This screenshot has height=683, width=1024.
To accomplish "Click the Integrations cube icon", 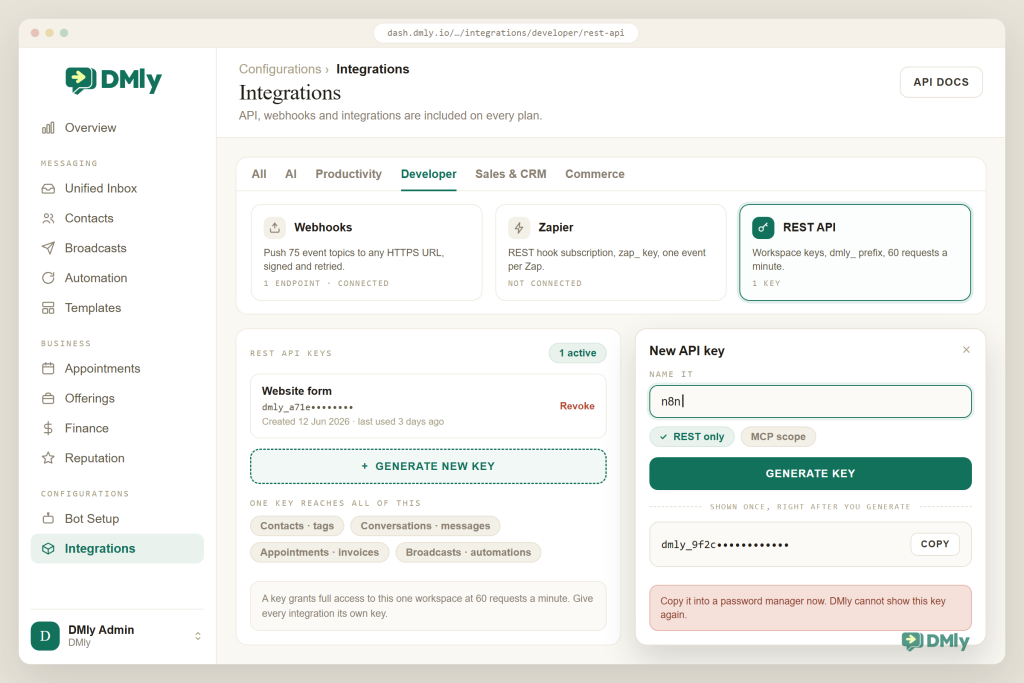I will point(48,548).
